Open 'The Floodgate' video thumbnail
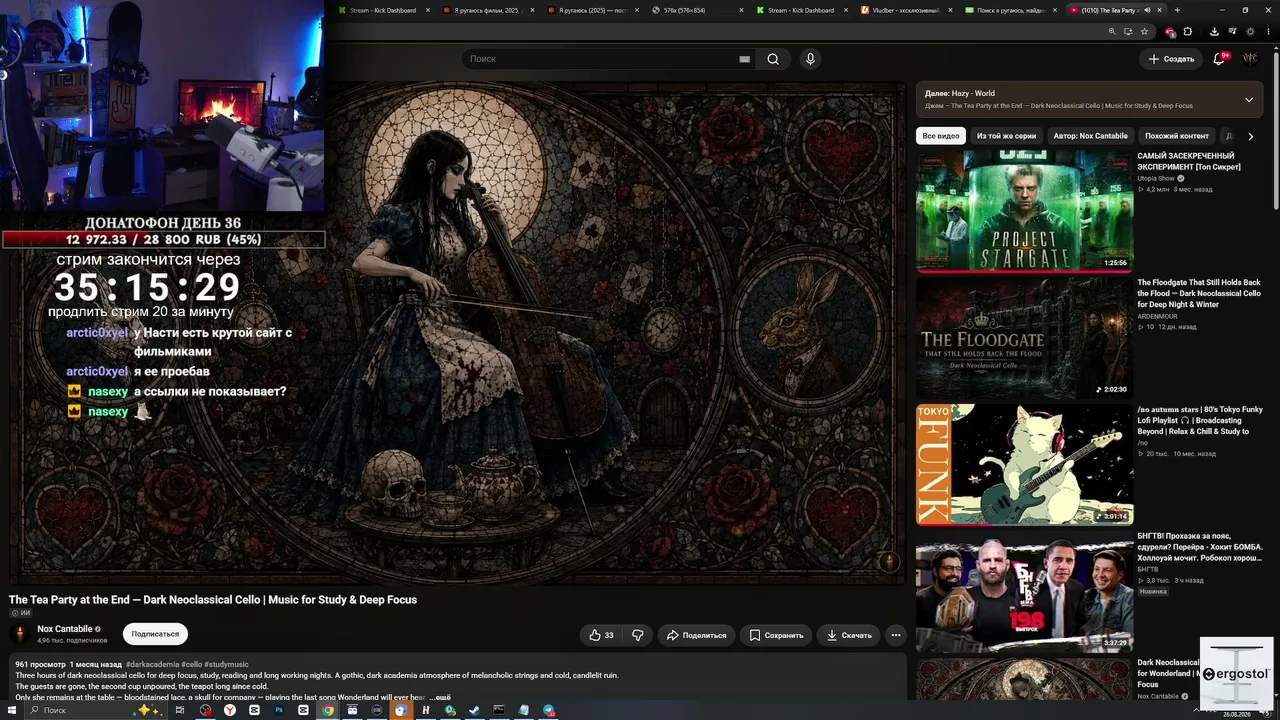 point(1024,338)
